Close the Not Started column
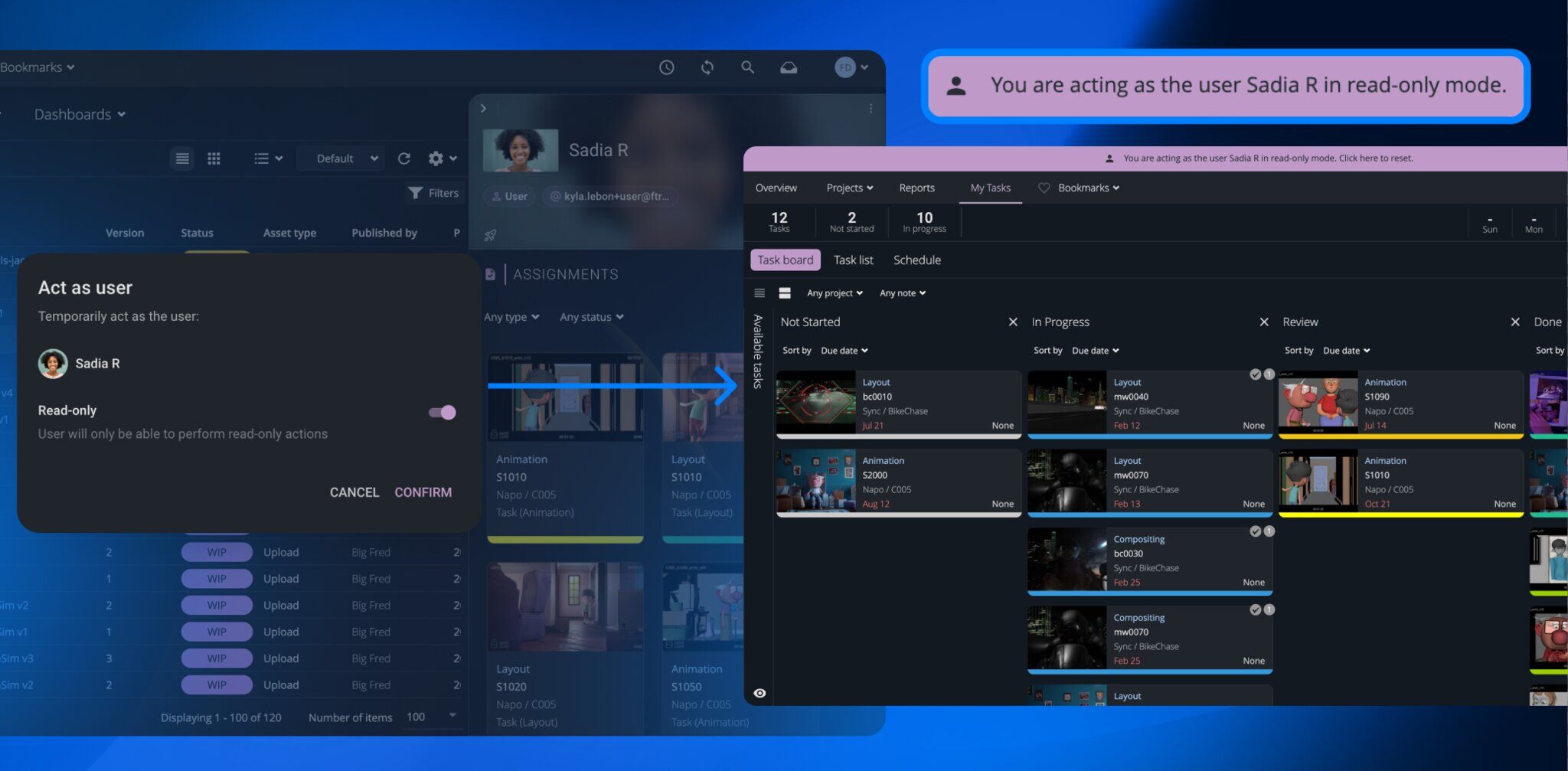Screen dimensions: 1568x771 1013,322
